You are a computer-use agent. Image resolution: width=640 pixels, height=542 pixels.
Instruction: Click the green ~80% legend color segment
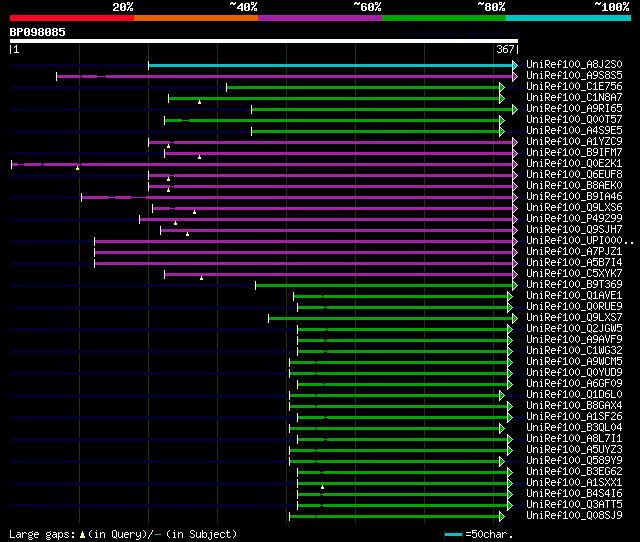[x=444, y=18]
